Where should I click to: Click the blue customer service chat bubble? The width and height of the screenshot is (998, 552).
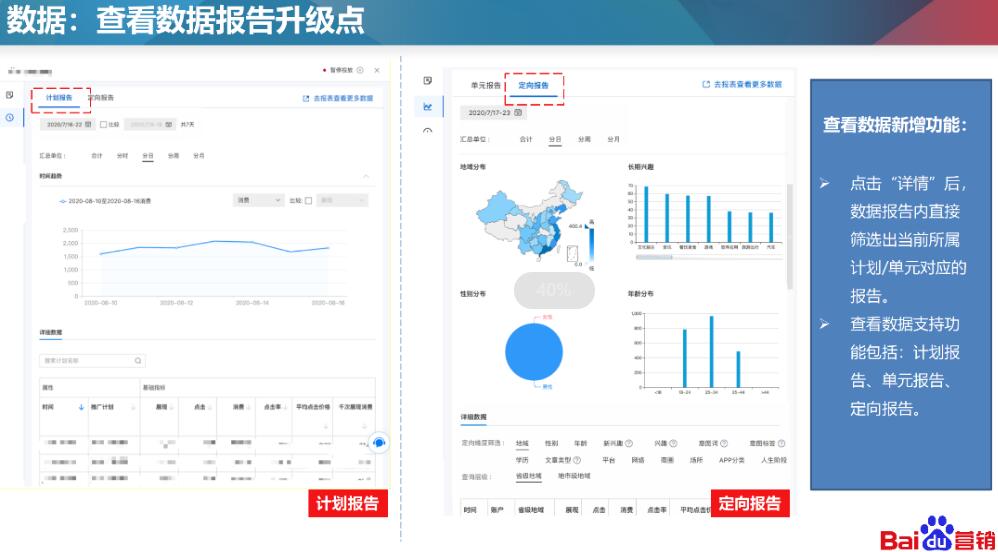(x=379, y=443)
